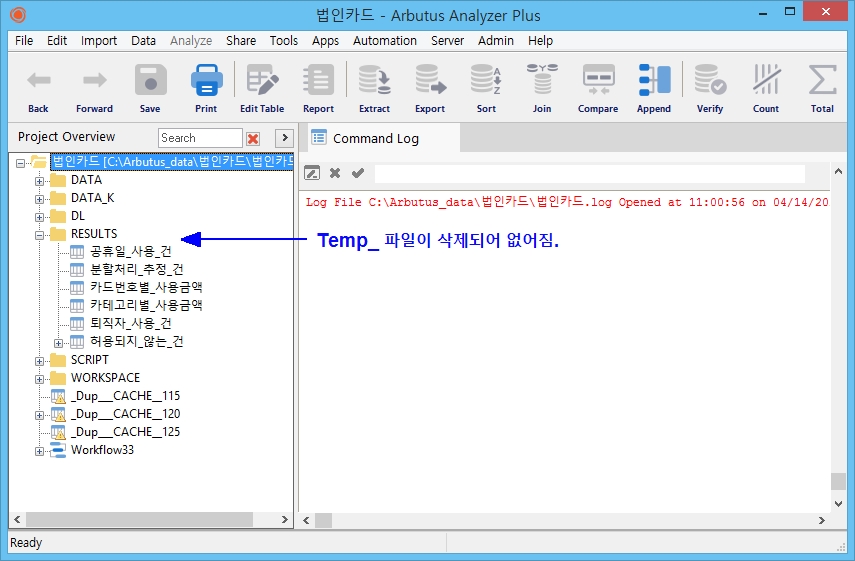
Task: Collapse the RESULTS folder
Action: pos(40,235)
